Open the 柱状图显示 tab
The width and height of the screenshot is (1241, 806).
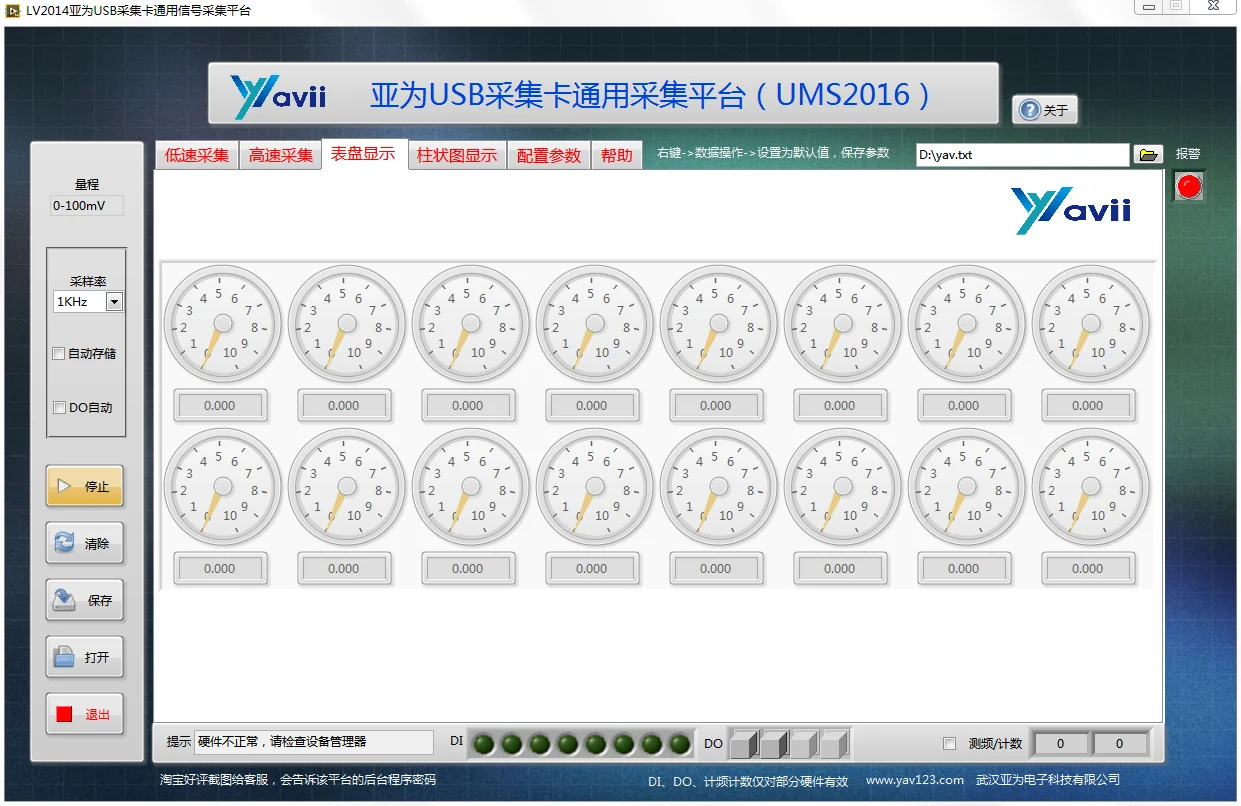(457, 156)
